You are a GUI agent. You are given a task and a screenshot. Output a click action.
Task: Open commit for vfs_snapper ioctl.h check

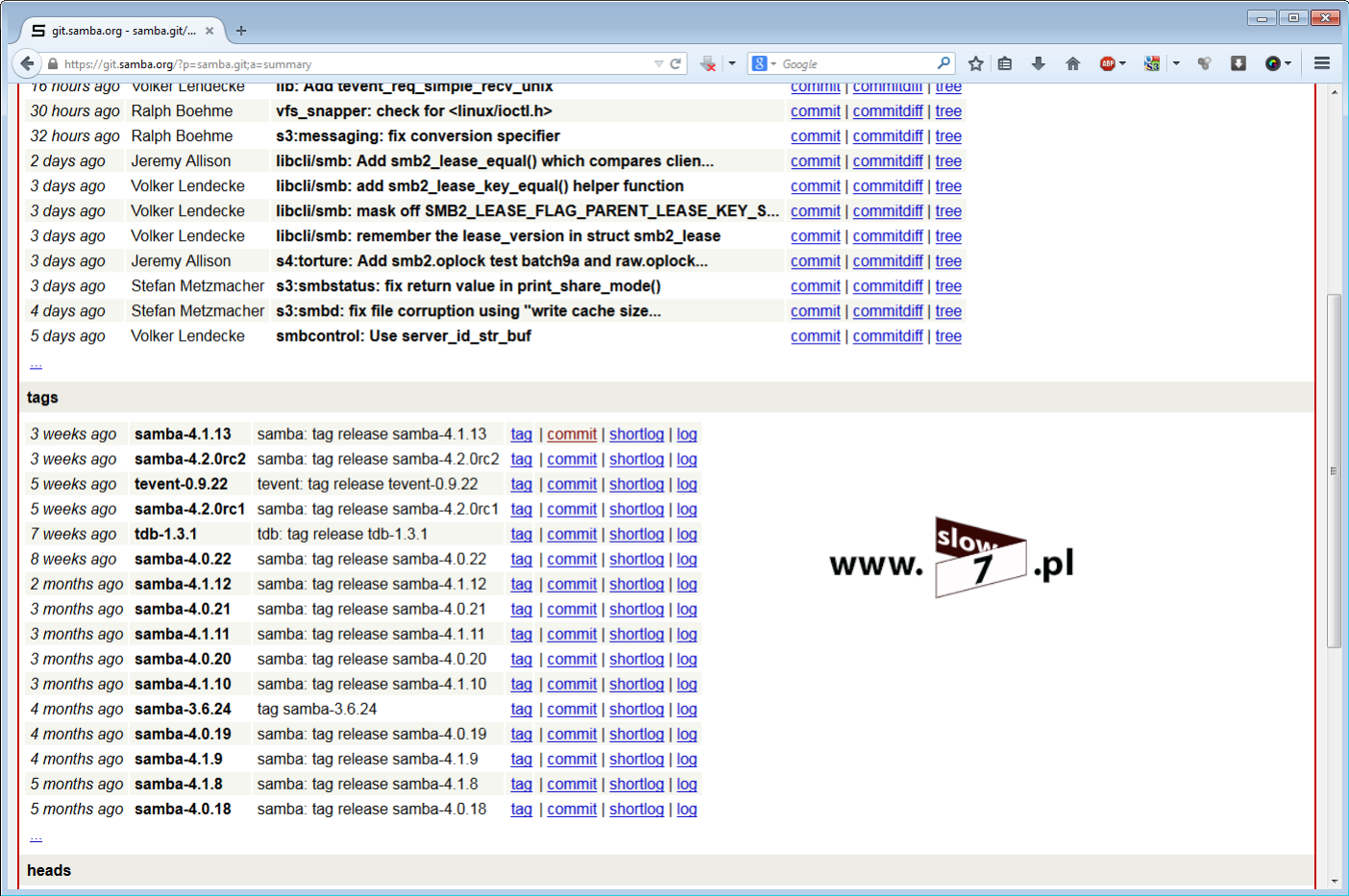[816, 111]
